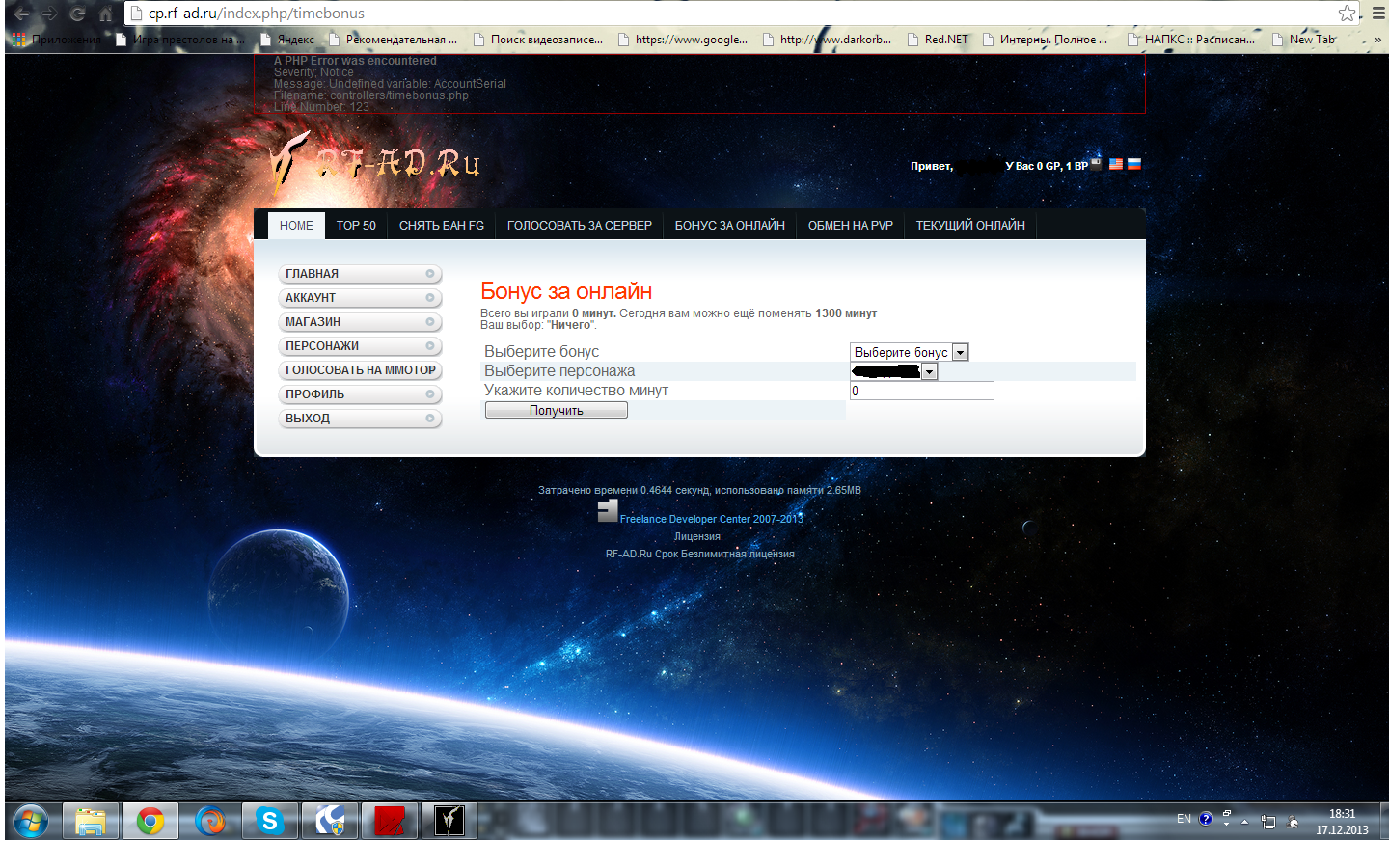Switch to Google Chrome in the taskbar

[x=150, y=822]
